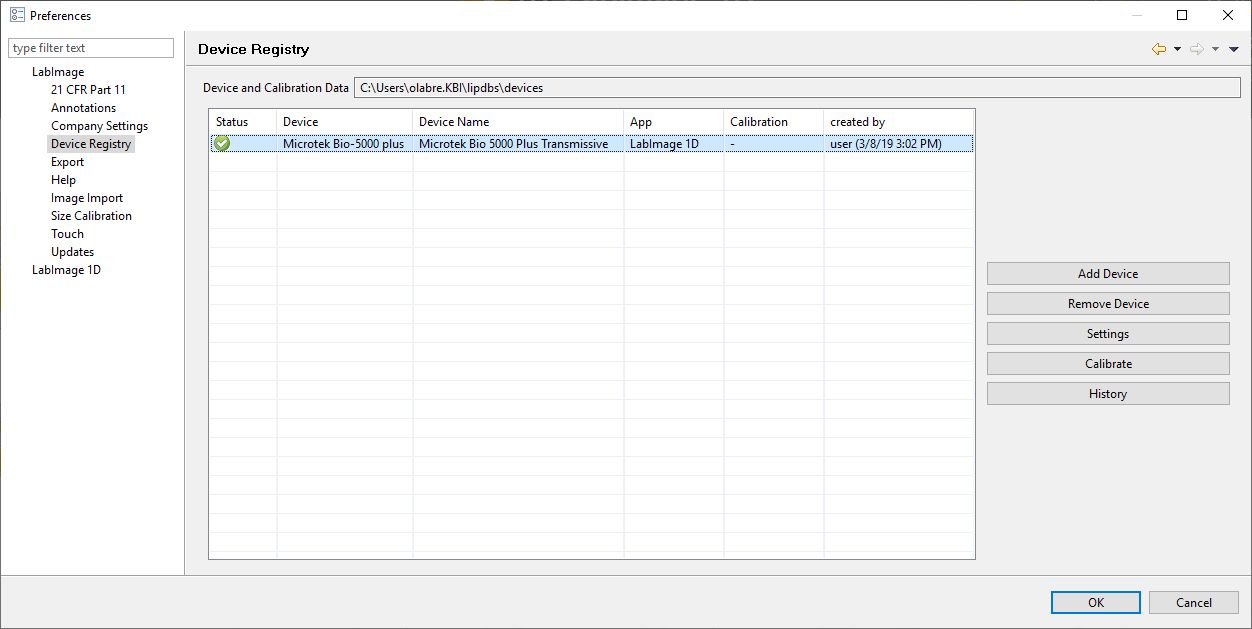The image size is (1252, 629).
Task: Click the Add Device button
Action: pos(1108,274)
